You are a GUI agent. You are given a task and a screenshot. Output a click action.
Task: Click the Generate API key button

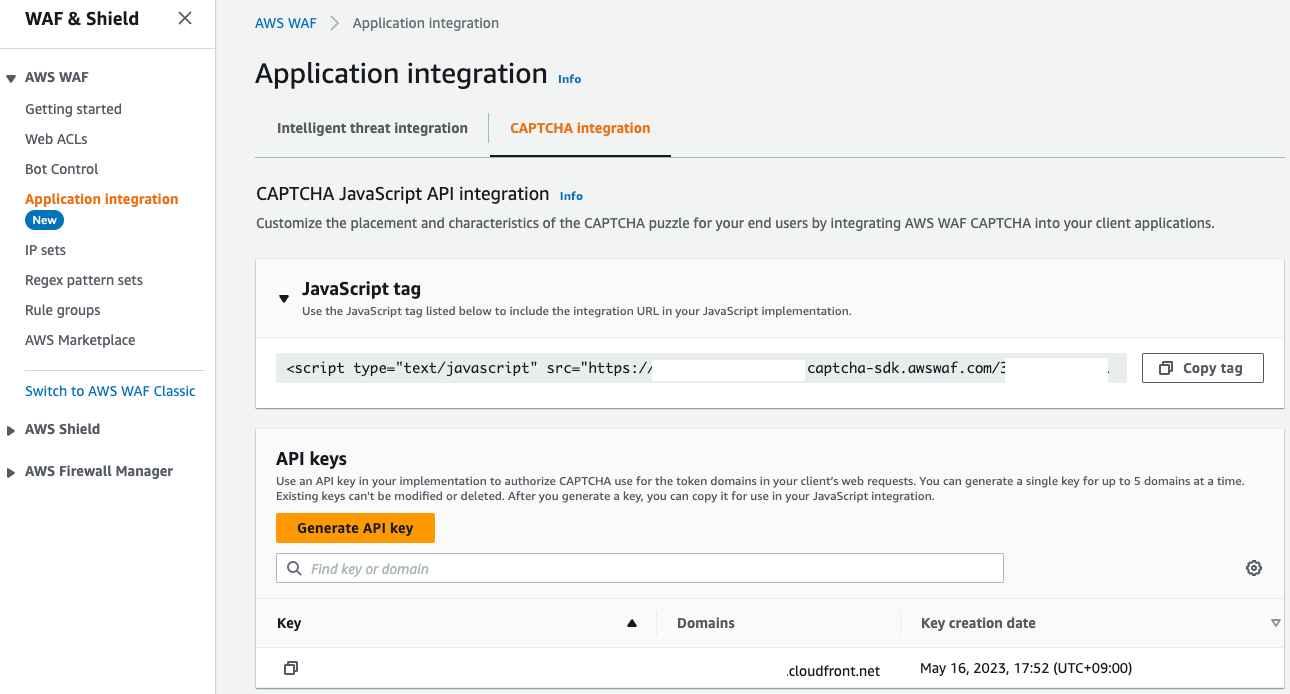pos(355,527)
